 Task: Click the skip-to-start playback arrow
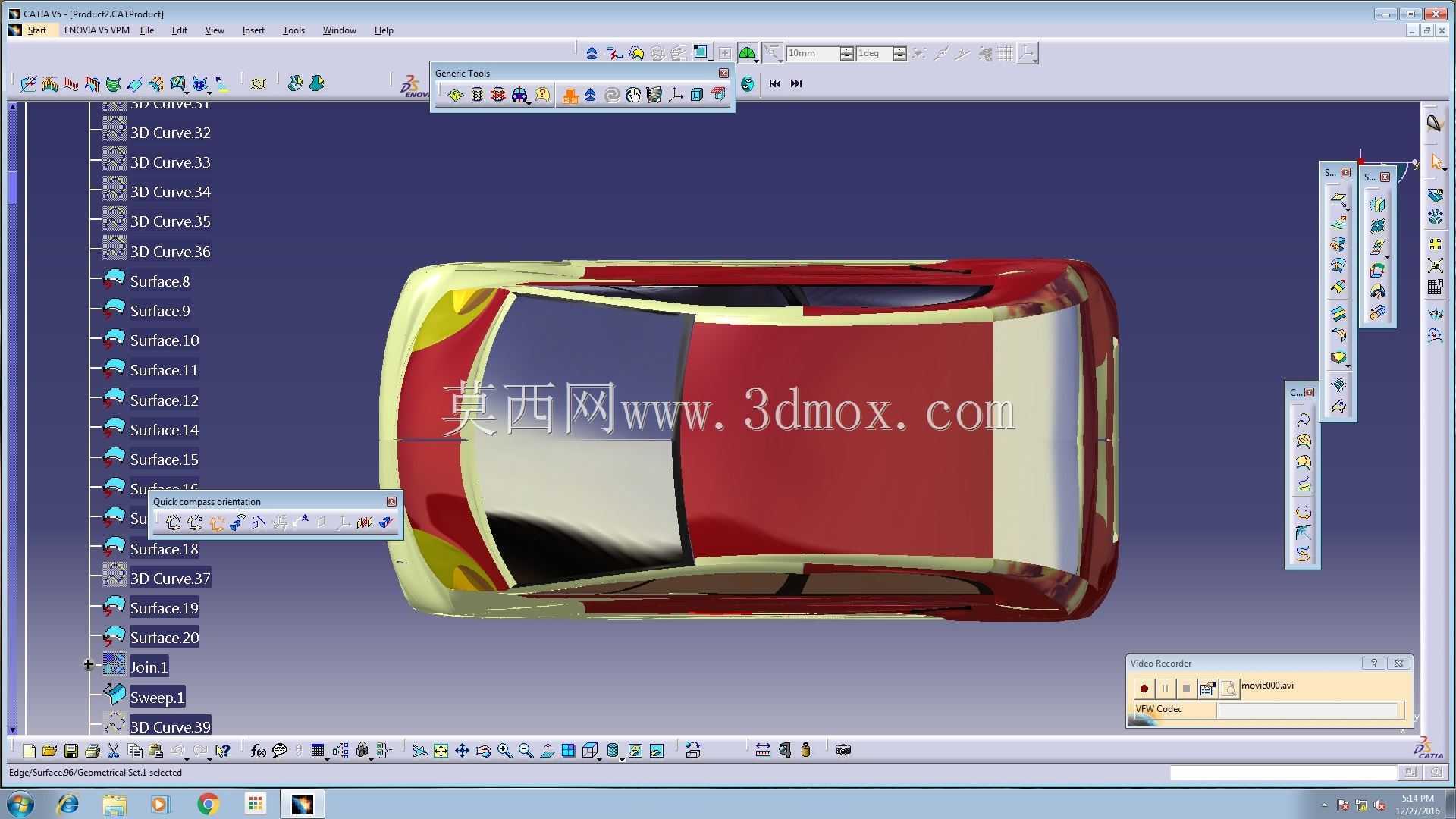click(x=775, y=83)
